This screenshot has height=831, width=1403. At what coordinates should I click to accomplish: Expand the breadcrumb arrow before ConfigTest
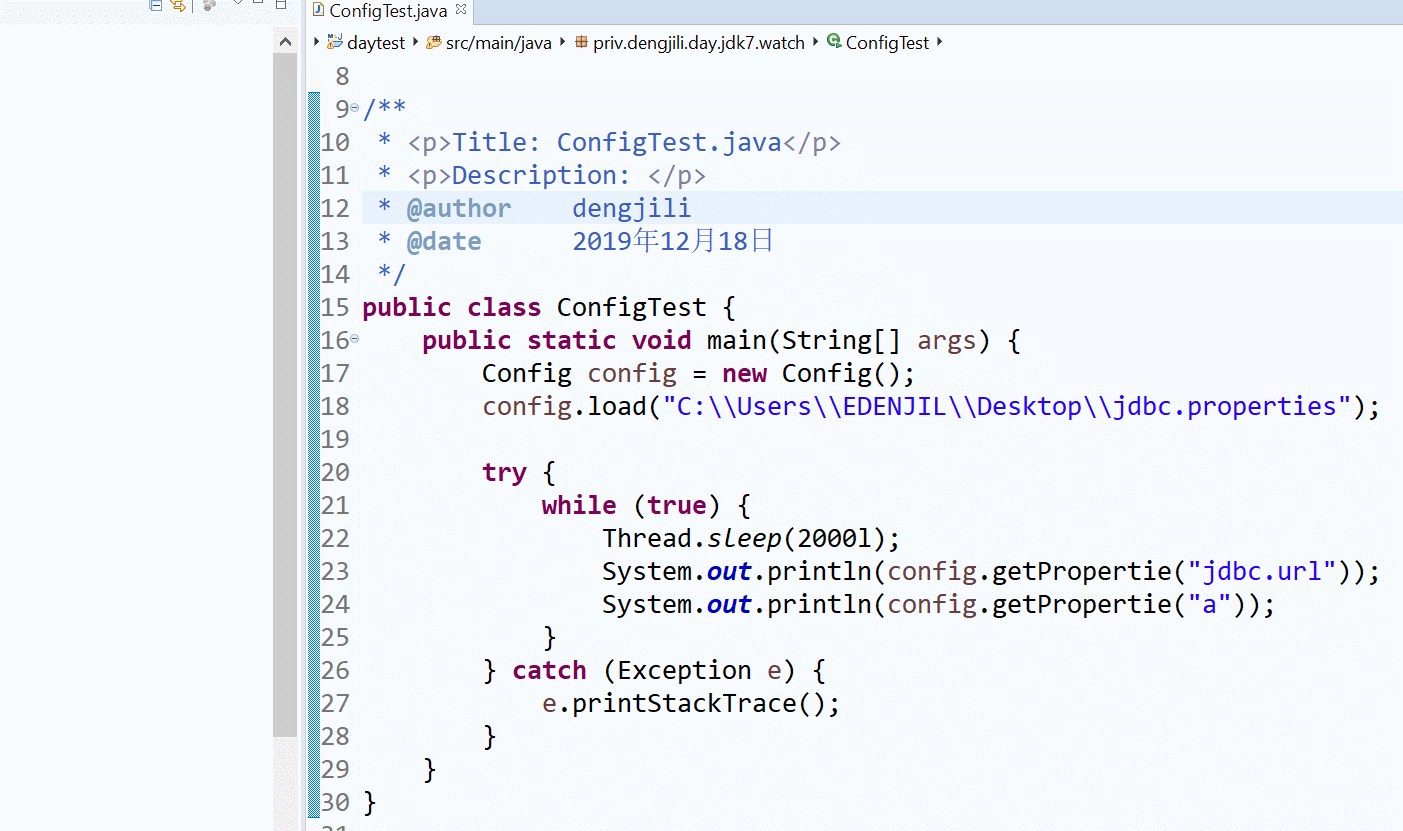point(816,43)
